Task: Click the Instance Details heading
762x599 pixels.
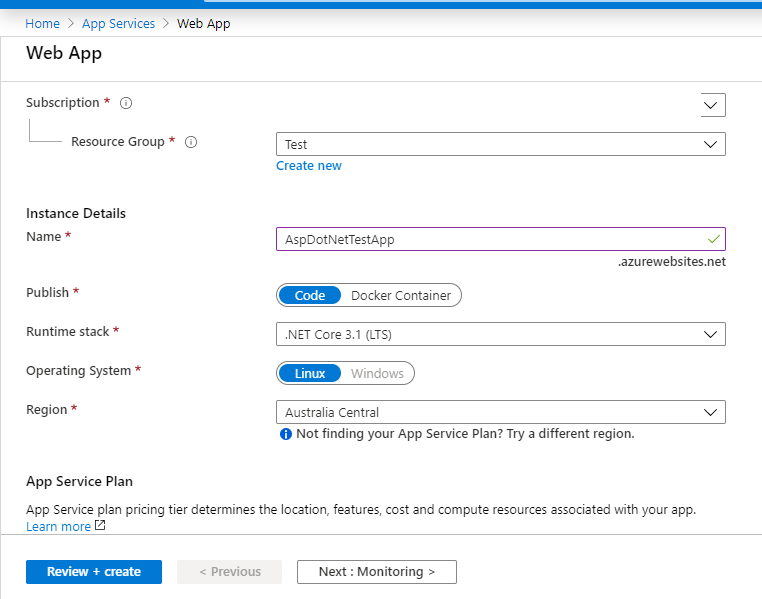Action: pyautogui.click(x=76, y=213)
